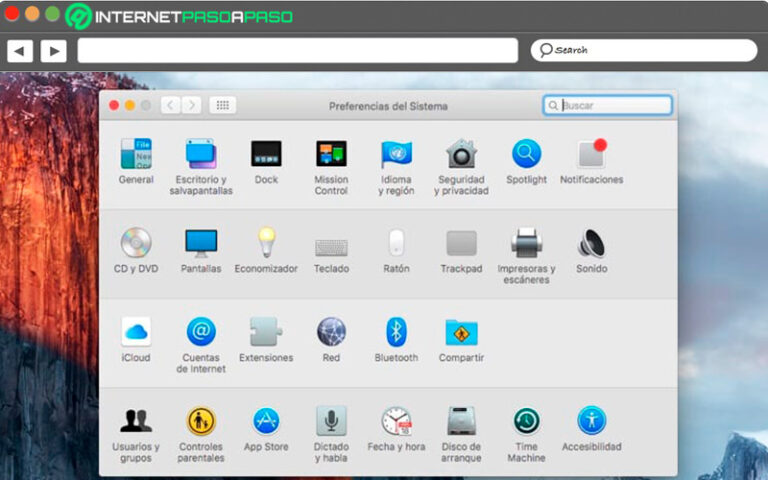Image resolution: width=768 pixels, height=480 pixels.
Task: Go back in Preferencias del Sistema
Action: click(170, 105)
